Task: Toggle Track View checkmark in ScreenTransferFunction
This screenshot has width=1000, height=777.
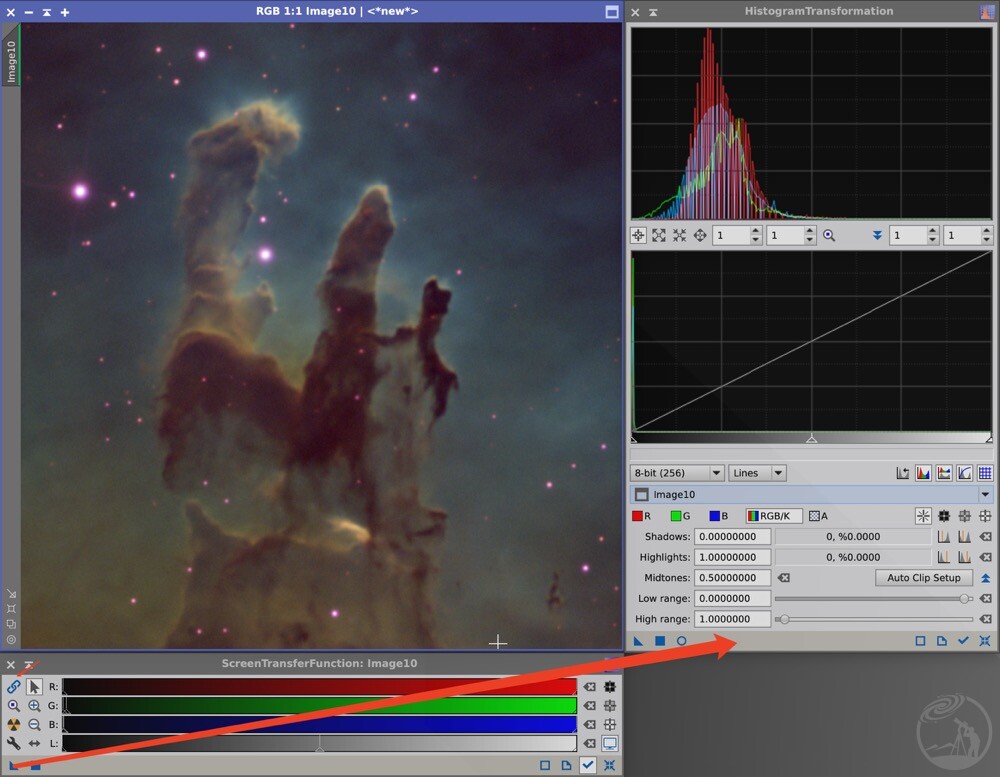Action: coord(588,765)
